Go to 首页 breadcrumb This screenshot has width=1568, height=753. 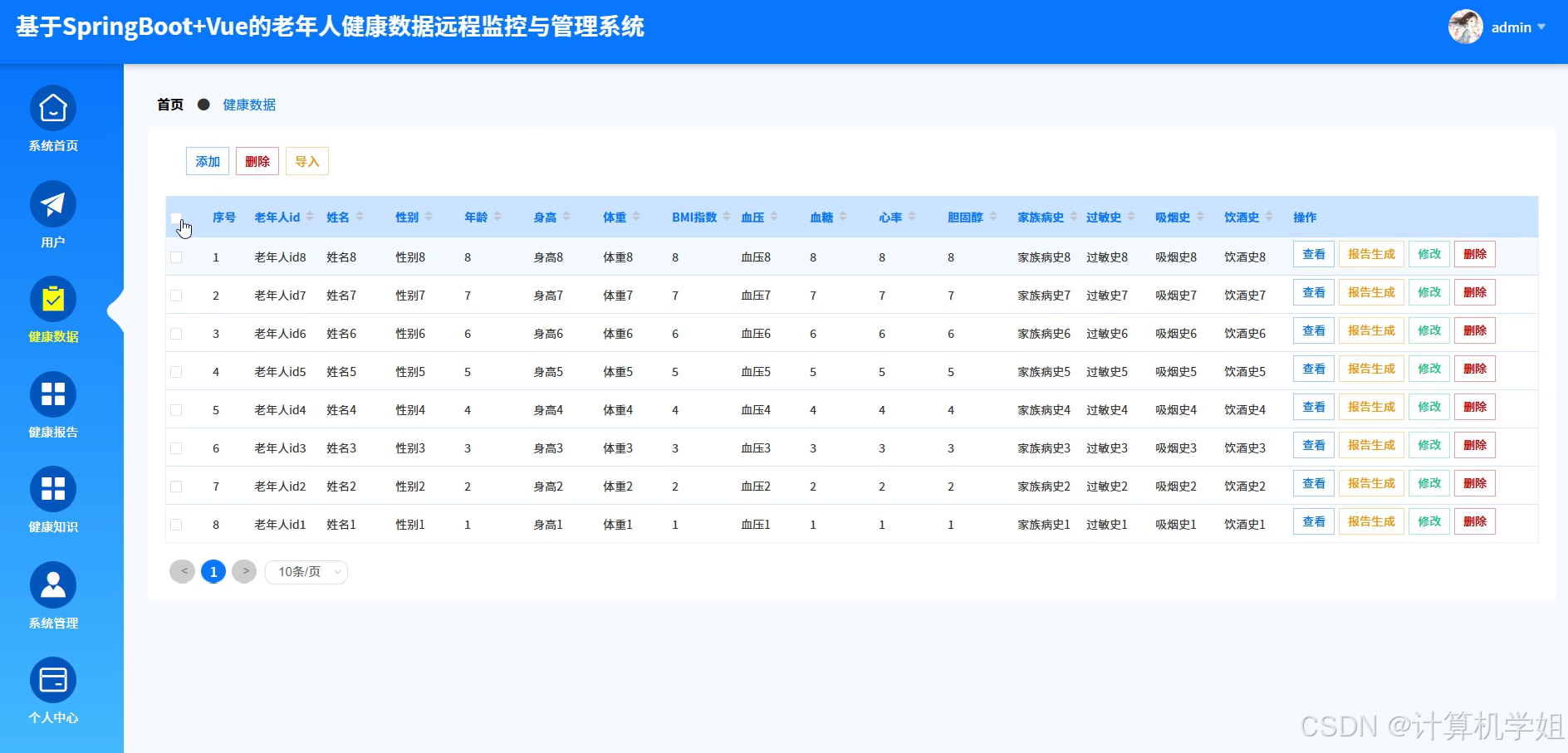[x=170, y=105]
